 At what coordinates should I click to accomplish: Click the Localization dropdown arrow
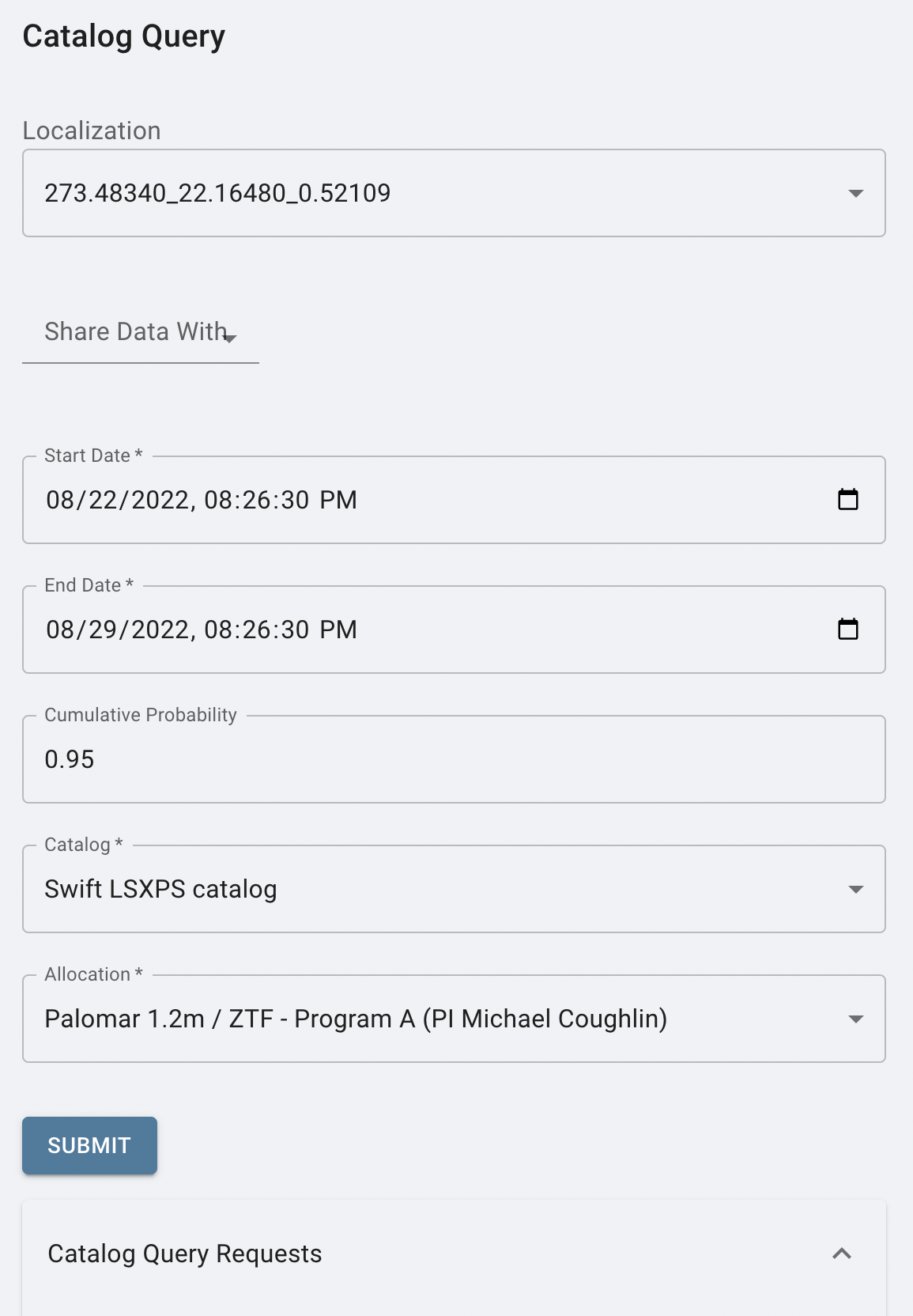coord(856,192)
